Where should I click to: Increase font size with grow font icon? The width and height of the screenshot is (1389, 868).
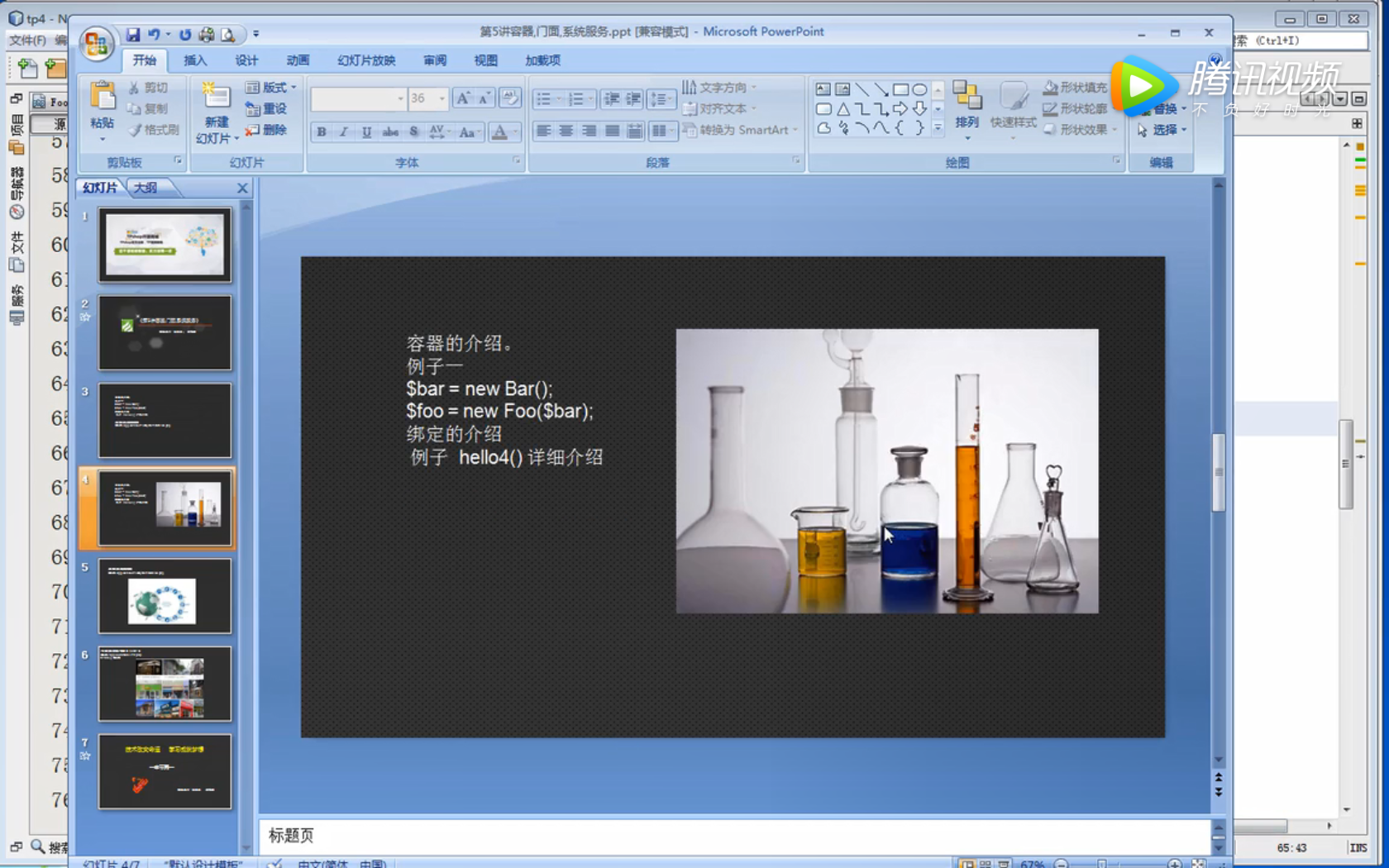pyautogui.click(x=463, y=98)
